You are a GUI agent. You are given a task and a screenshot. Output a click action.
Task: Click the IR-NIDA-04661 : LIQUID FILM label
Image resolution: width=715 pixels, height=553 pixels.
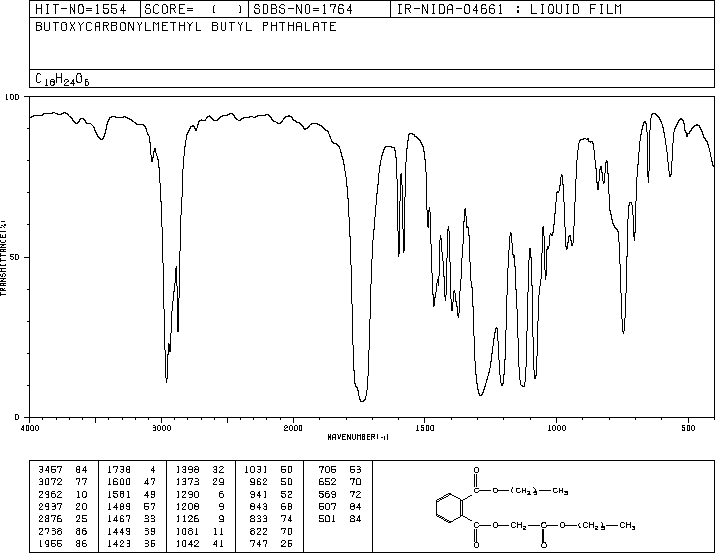509,9
